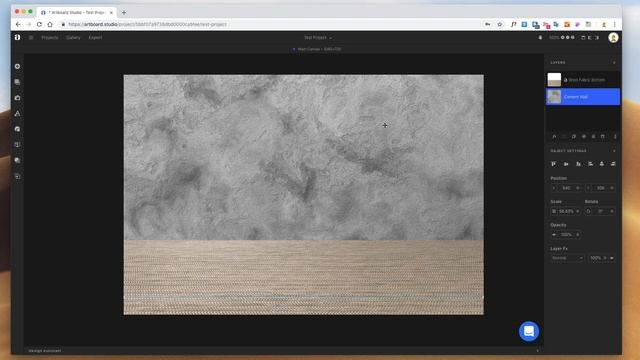Align selected layer to left edge
This screenshot has width=640, height=360.
591,164
